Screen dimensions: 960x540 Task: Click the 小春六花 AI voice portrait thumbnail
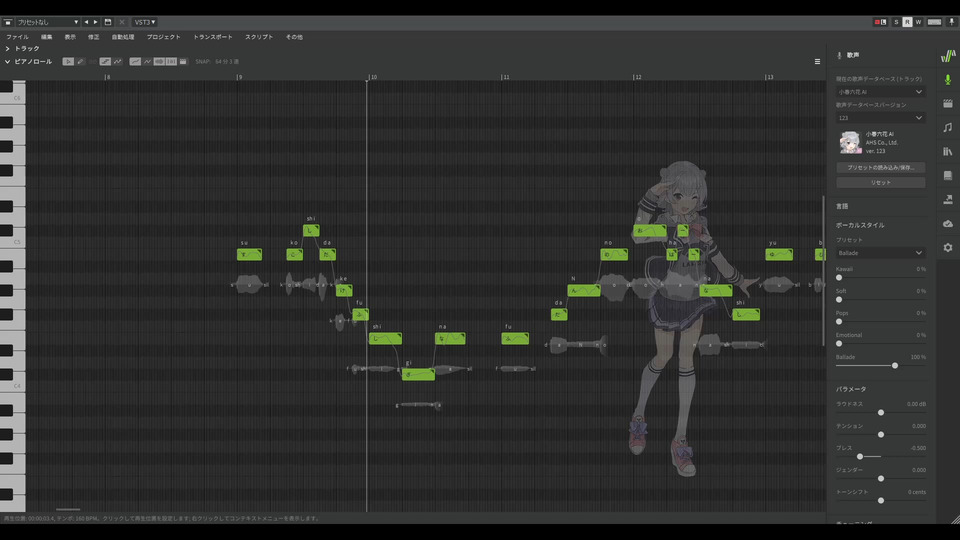pos(850,142)
